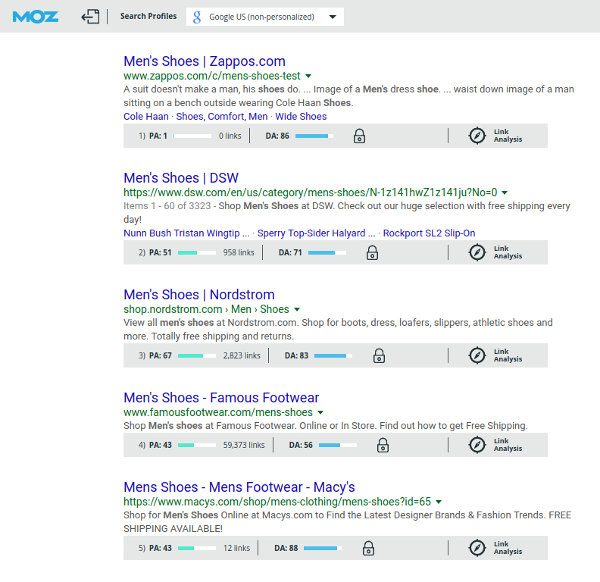
Task: Click the www.zappos.com/c/mens-shoes-test URL
Action: [212, 76]
